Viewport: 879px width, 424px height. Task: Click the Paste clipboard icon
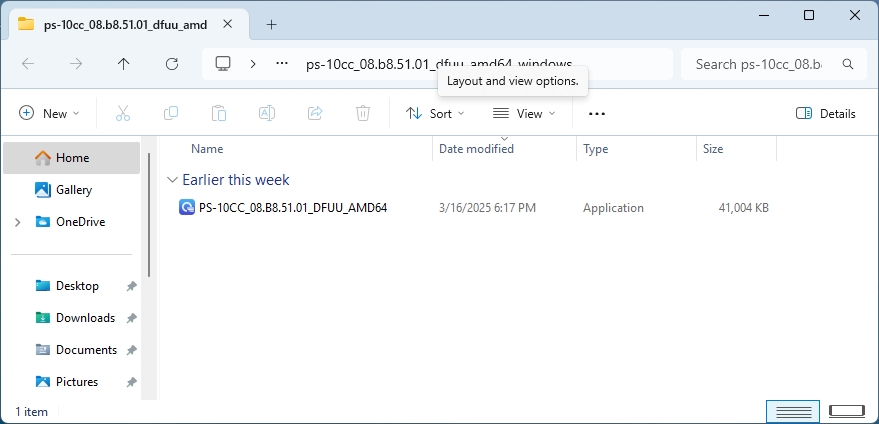[219, 113]
